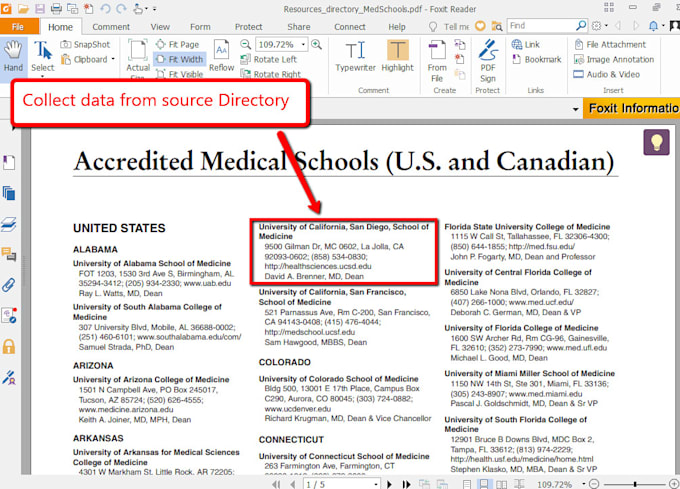Print the document via toolbar icon
The image size is (680, 489).
tap(56, 8)
